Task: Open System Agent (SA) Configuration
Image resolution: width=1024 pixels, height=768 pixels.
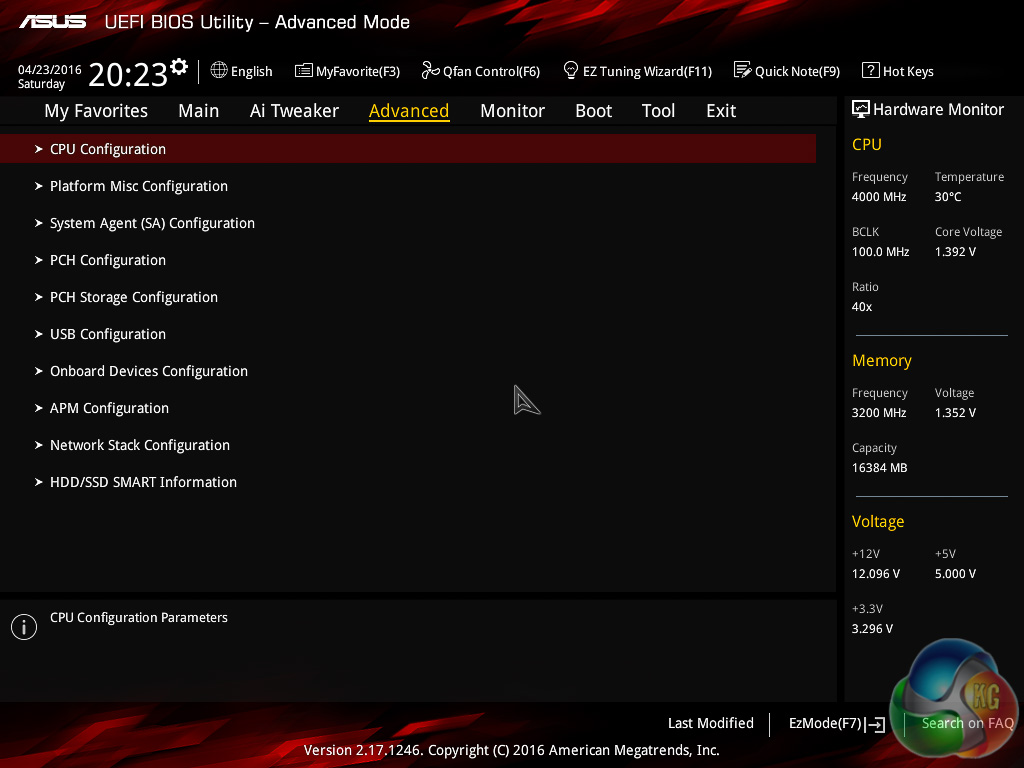Action: 152,223
